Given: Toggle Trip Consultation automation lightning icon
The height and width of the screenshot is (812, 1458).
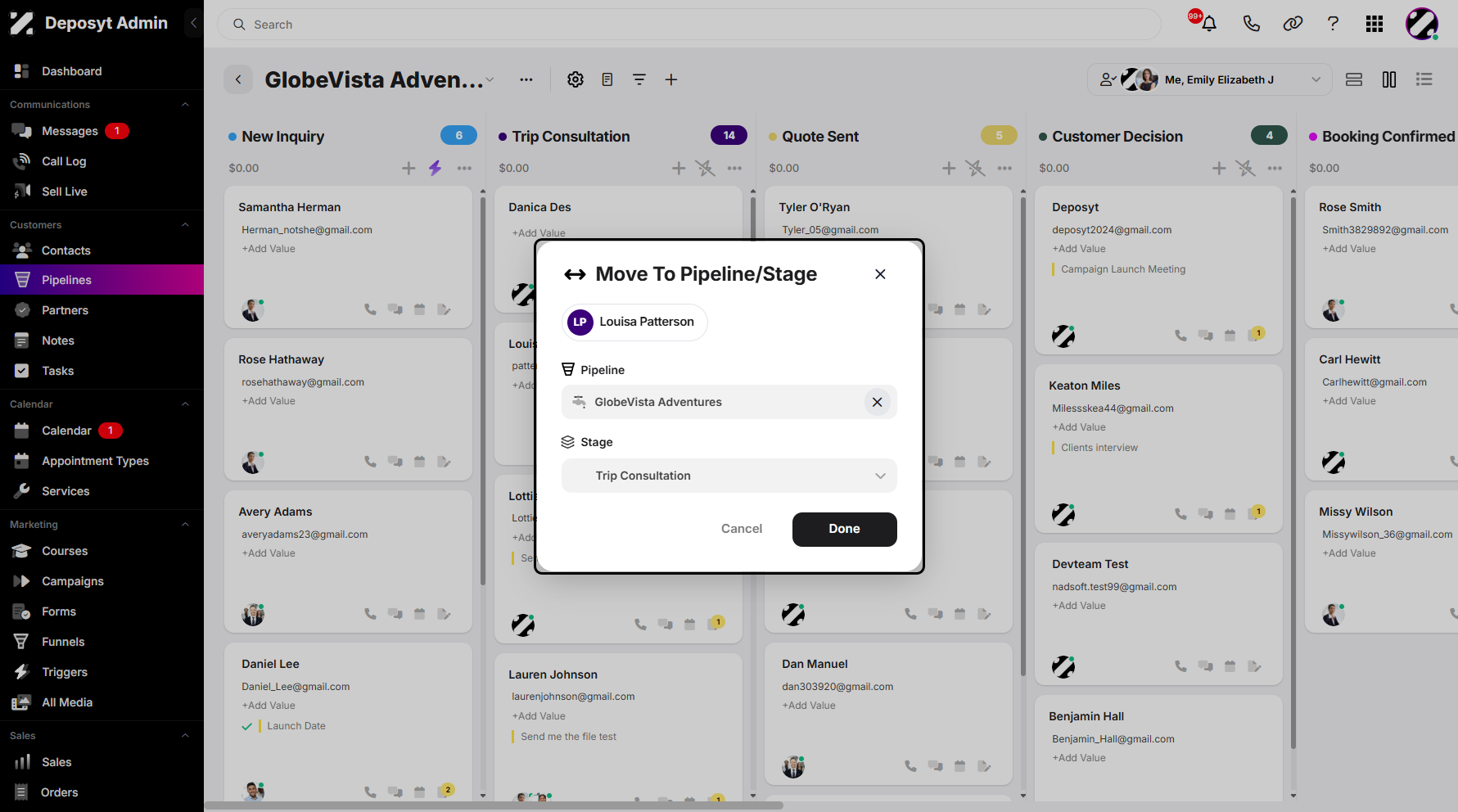Looking at the screenshot, I should coord(705,168).
